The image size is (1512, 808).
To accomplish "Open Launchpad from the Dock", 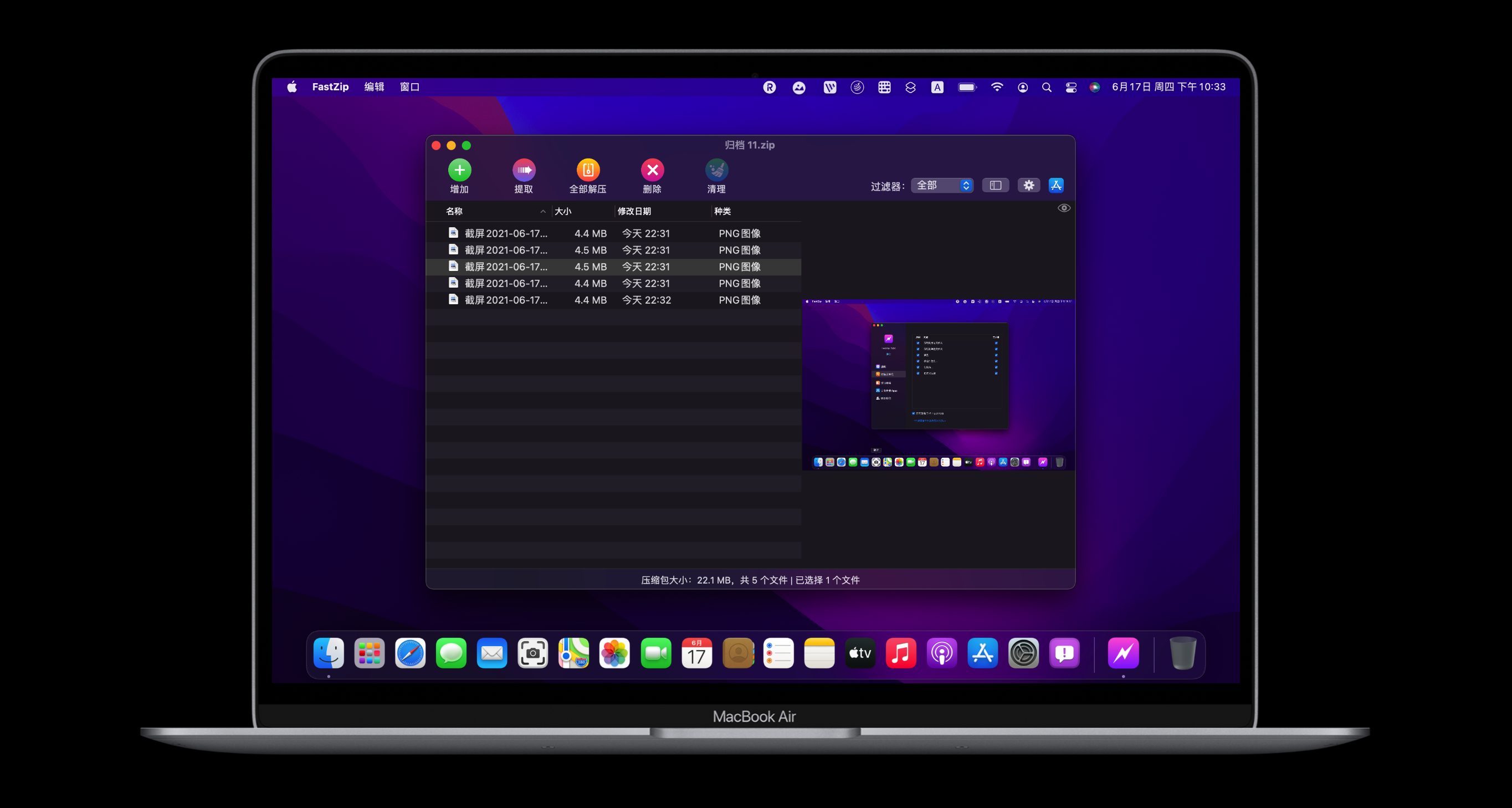I will click(369, 653).
